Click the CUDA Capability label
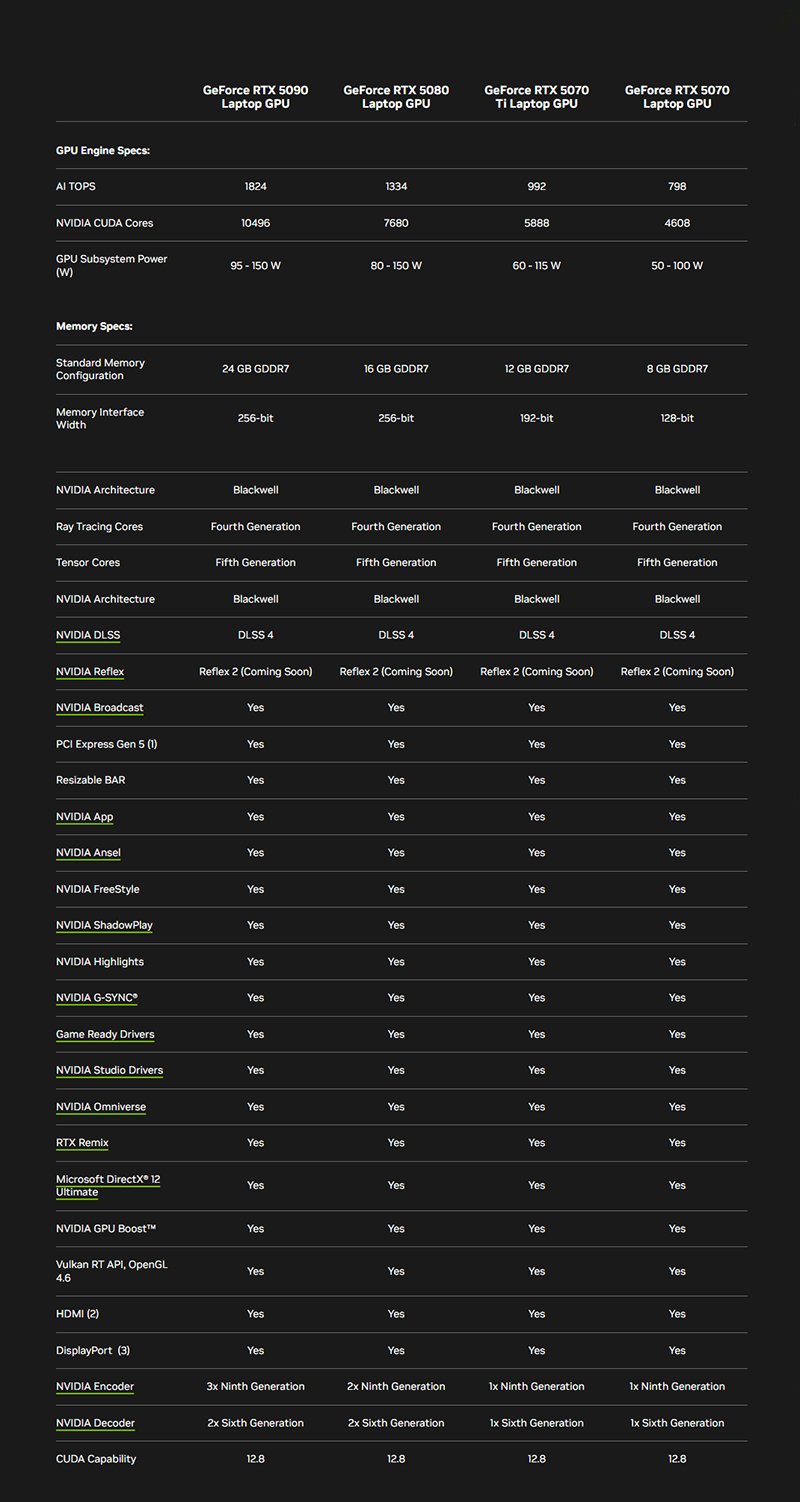 point(96,1459)
